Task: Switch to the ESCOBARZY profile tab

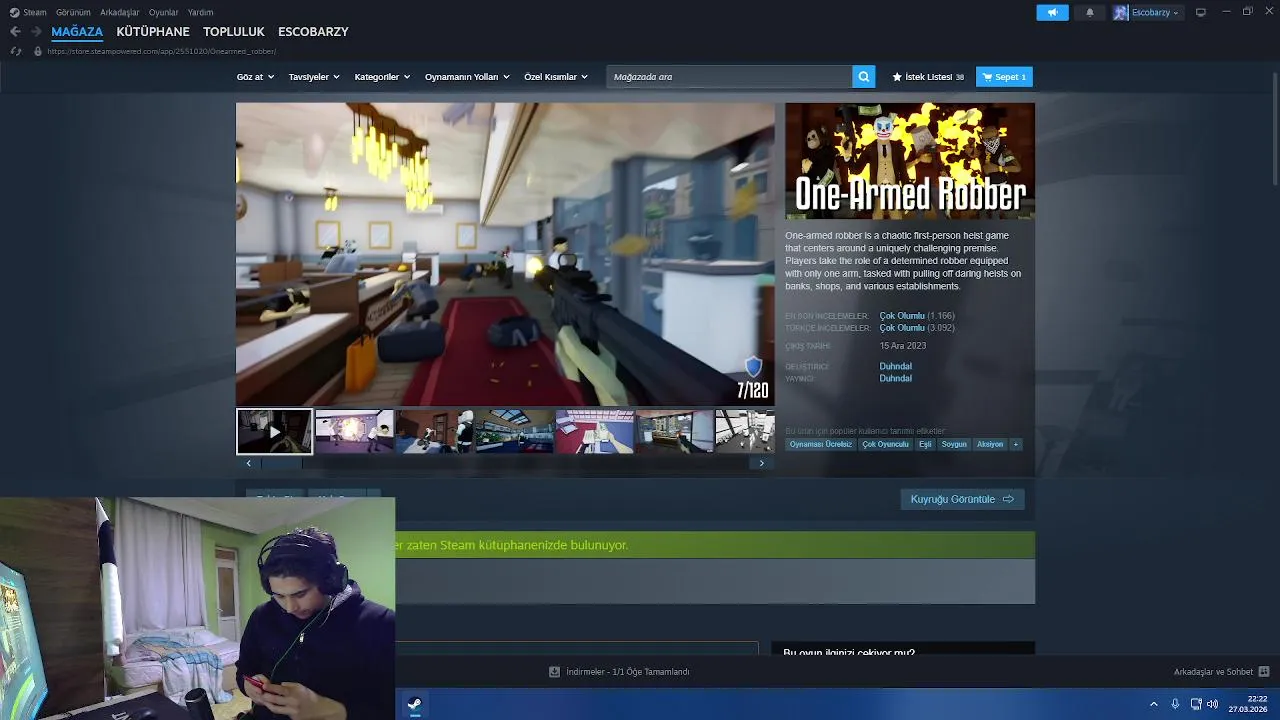Action: [x=313, y=32]
